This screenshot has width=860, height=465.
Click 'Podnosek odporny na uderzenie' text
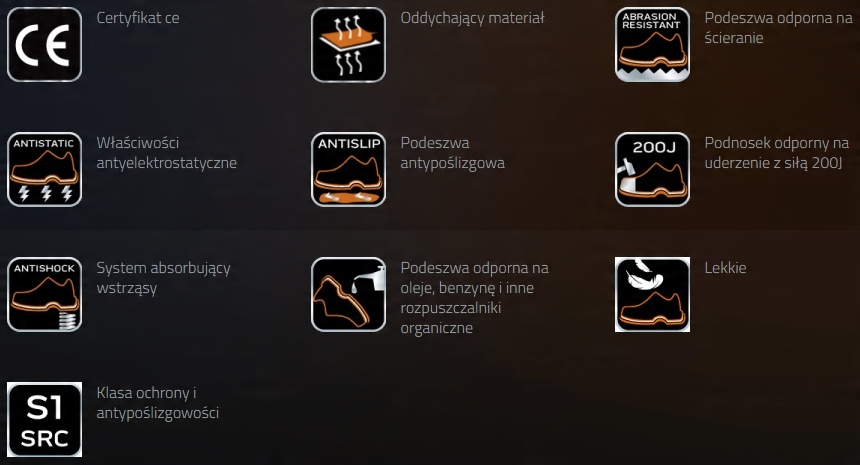(777, 153)
